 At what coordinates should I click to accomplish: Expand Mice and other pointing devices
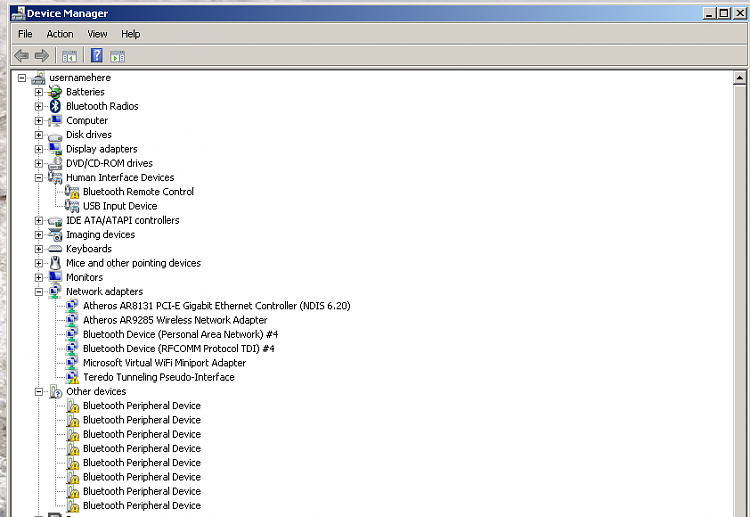click(x=39, y=263)
